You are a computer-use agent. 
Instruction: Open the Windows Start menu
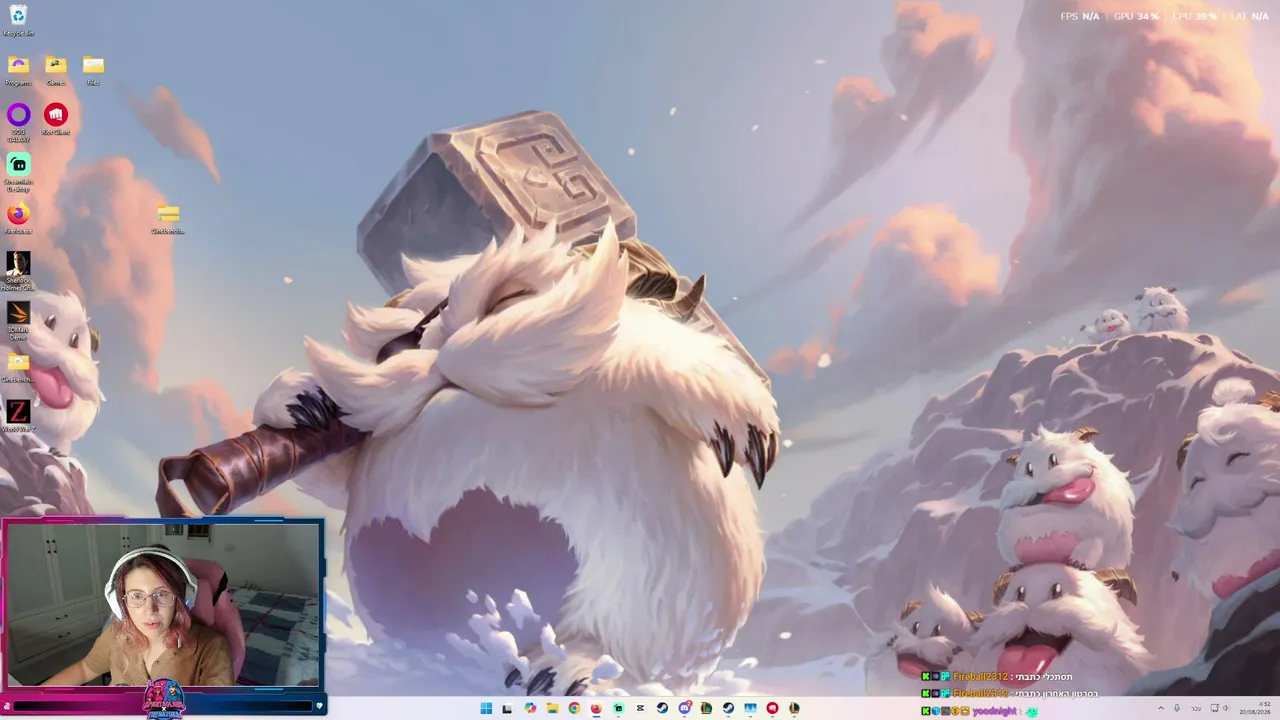486,708
